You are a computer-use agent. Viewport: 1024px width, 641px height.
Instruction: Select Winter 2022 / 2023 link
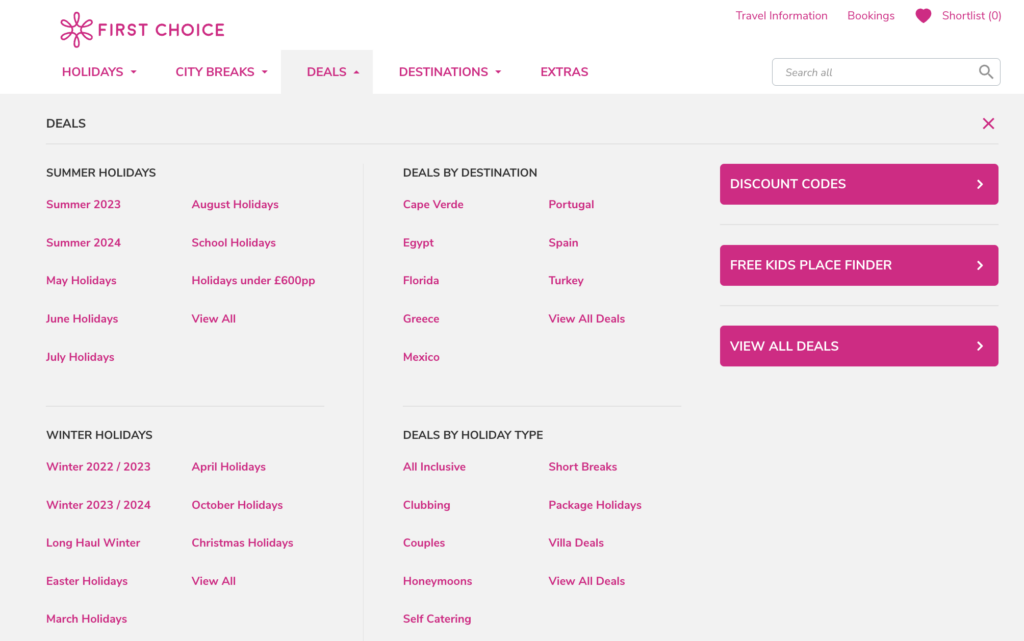click(98, 467)
